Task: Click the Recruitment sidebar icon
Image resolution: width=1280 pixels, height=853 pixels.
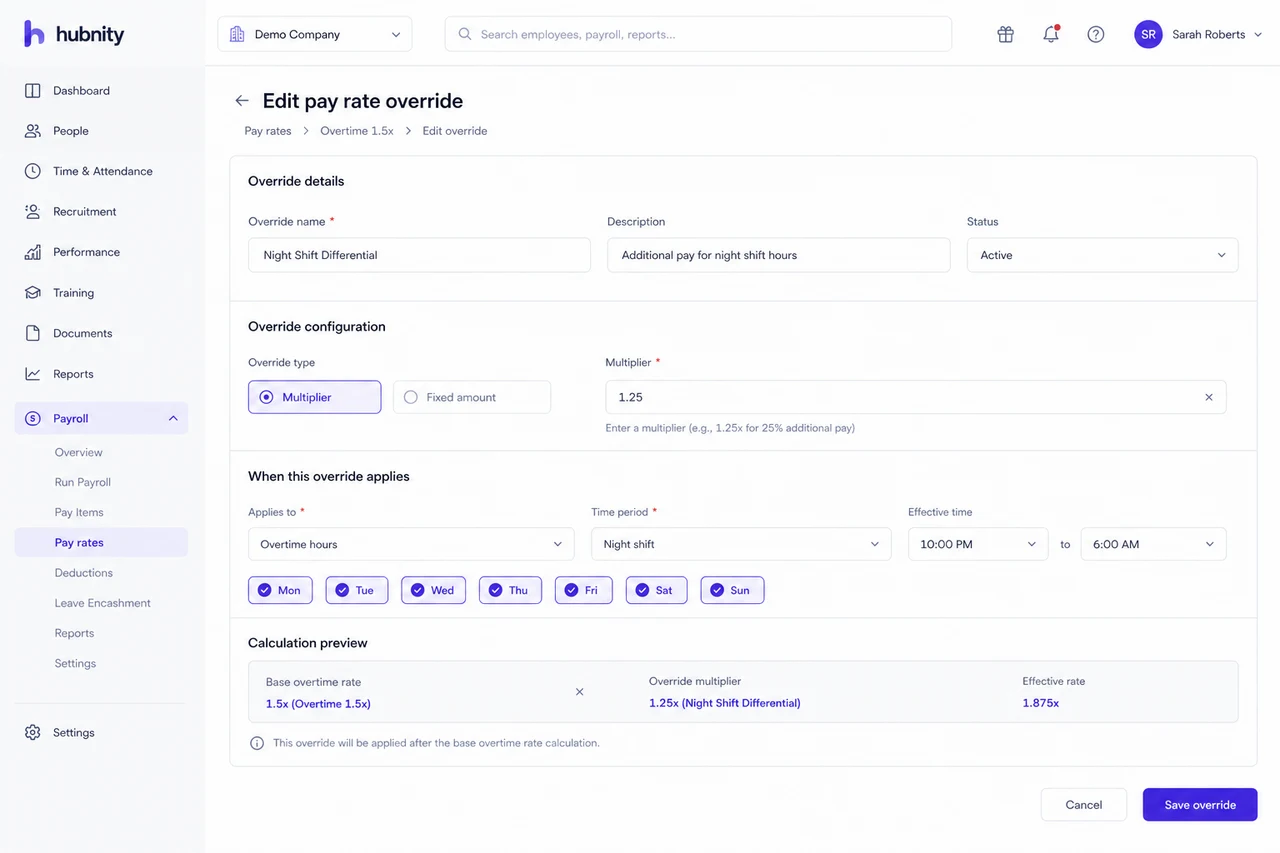Action: pos(33,212)
